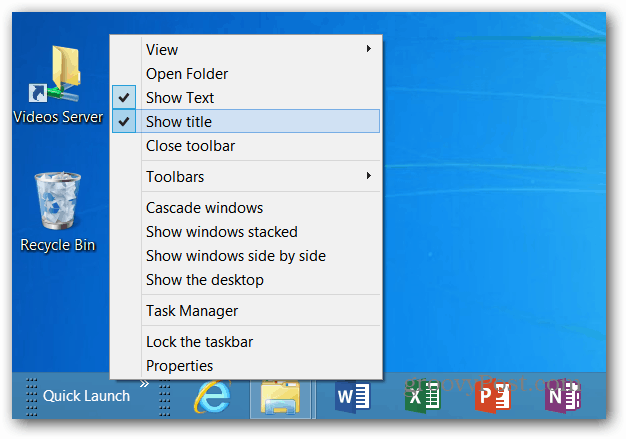The height and width of the screenshot is (439, 626).
Task: Expand Quick Launch overflow chevron
Action: (145, 384)
